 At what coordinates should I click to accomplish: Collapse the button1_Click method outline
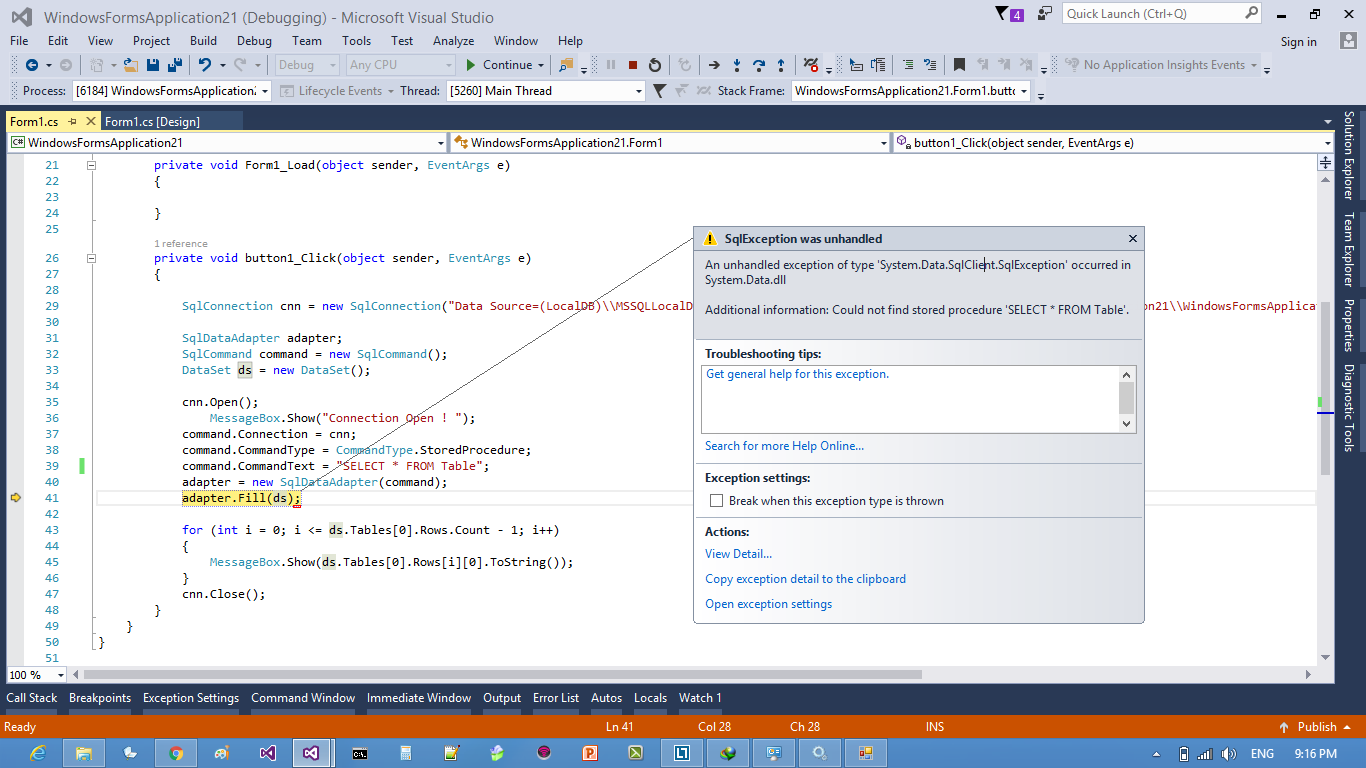click(91, 258)
